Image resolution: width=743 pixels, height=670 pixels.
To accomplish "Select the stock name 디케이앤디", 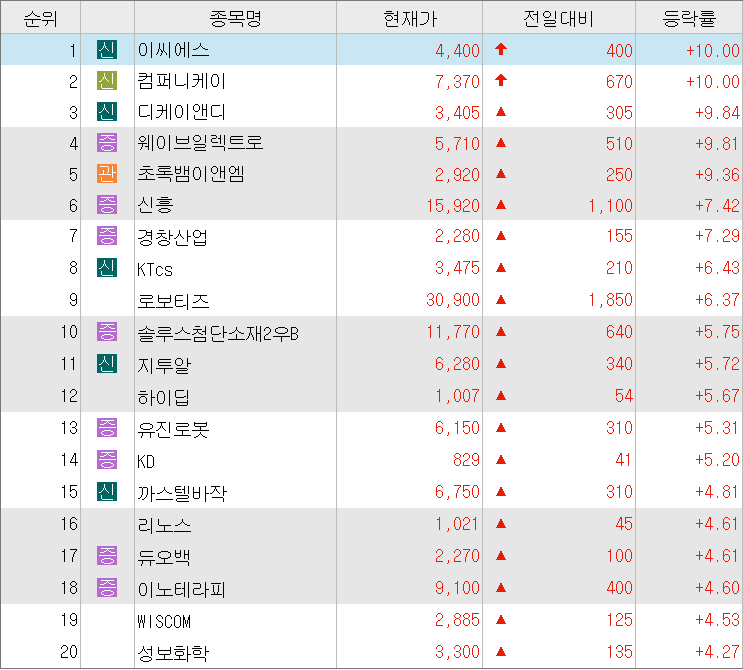I will point(181,112).
